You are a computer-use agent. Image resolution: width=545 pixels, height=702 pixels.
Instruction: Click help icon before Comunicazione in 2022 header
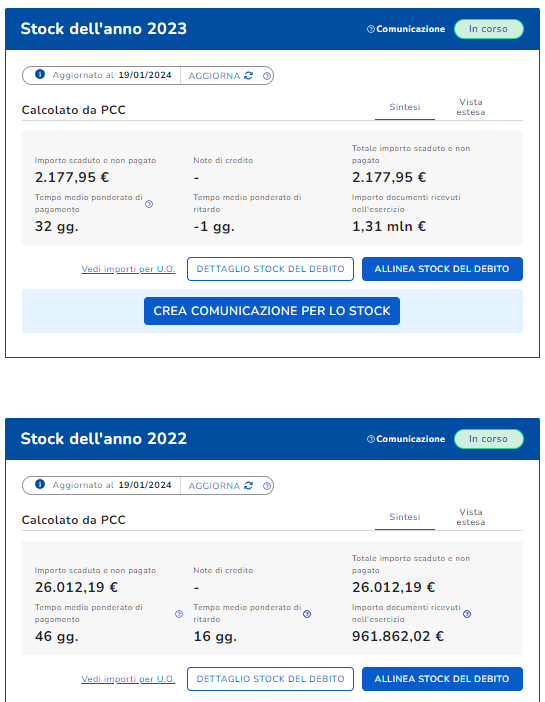point(371,439)
